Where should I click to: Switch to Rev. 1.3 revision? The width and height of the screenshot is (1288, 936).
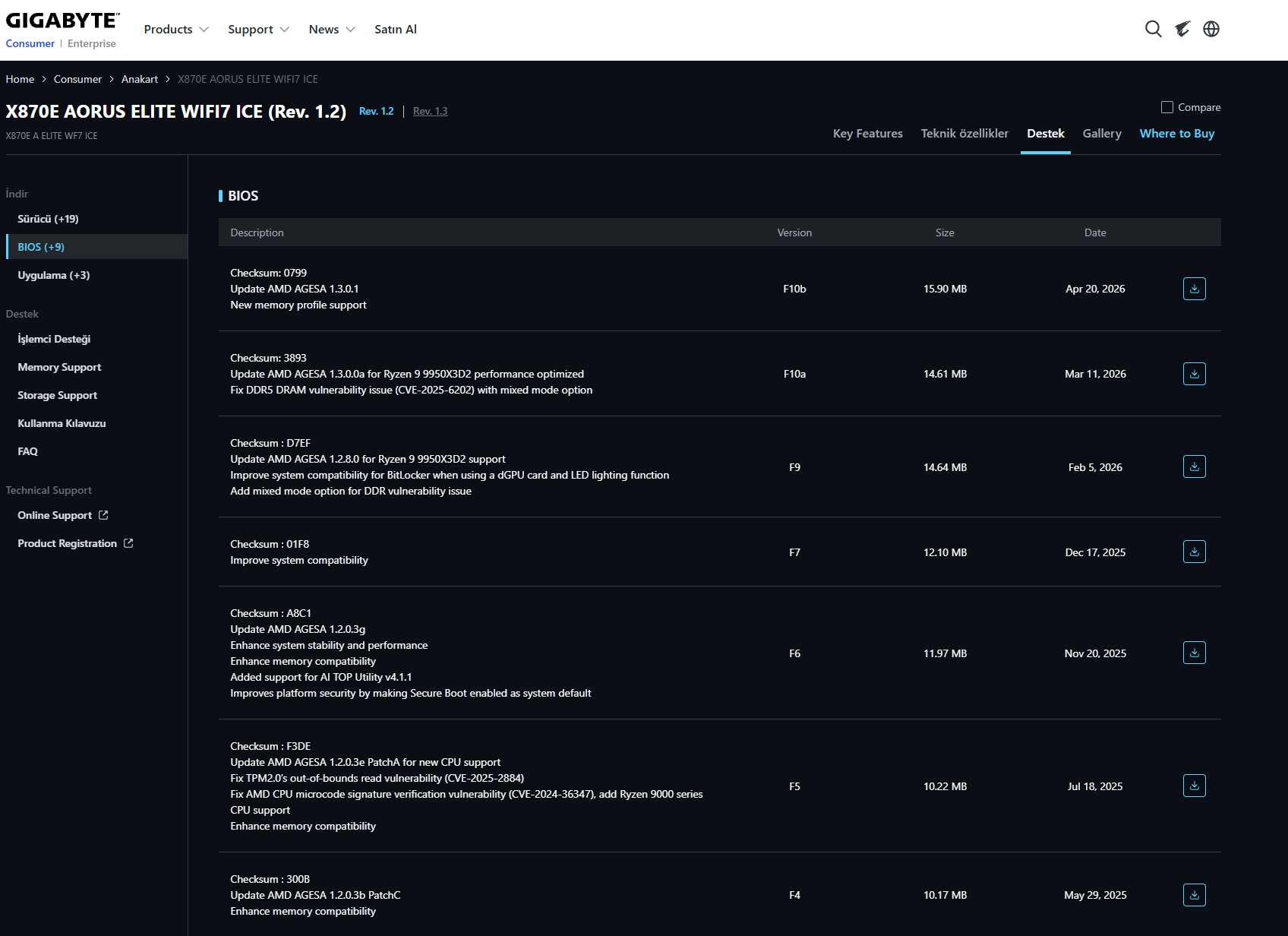(431, 112)
